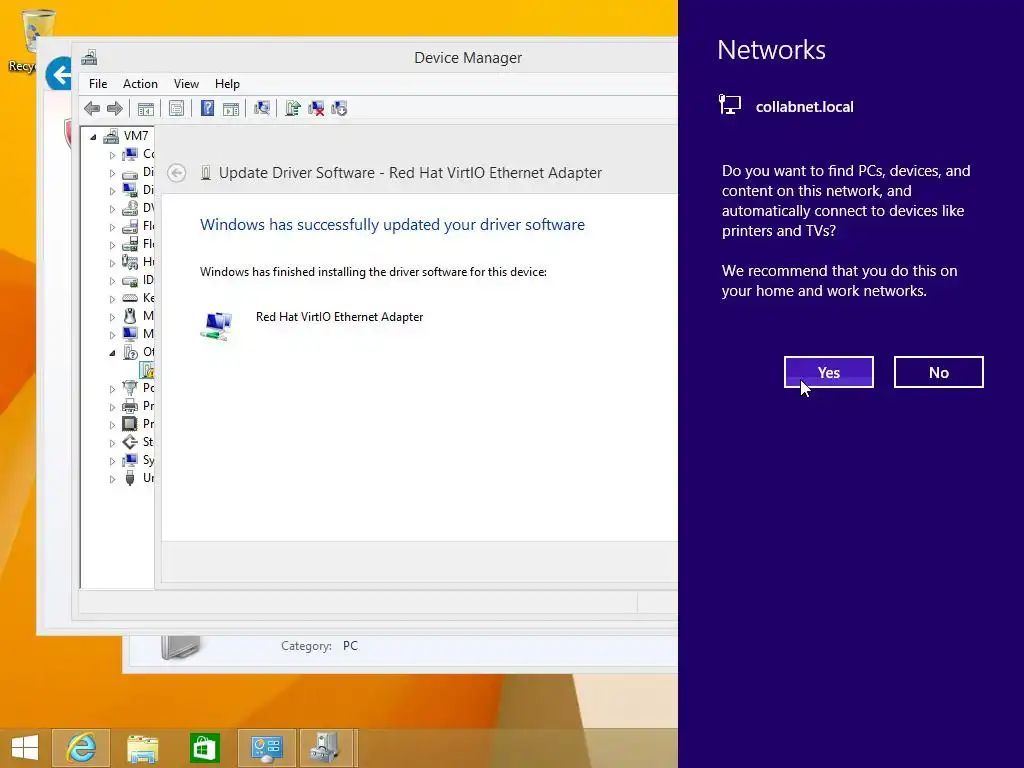Switch to Control Panel taskbar window

point(266,748)
